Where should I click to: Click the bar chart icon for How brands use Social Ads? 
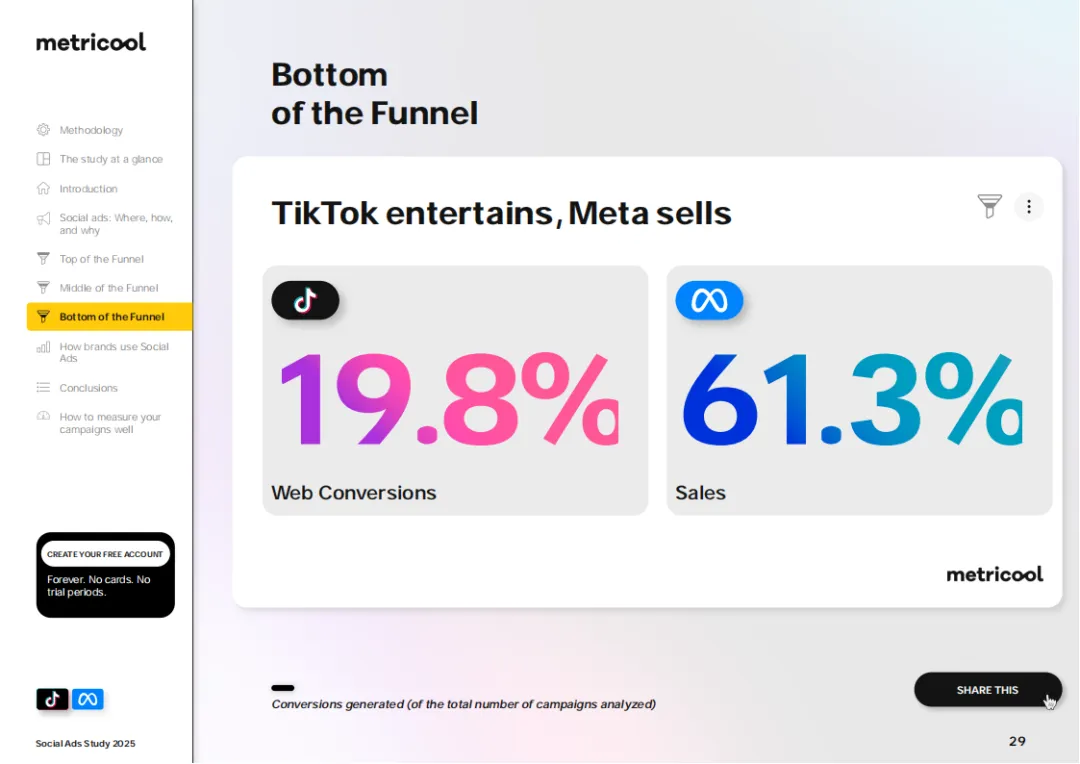coord(43,347)
